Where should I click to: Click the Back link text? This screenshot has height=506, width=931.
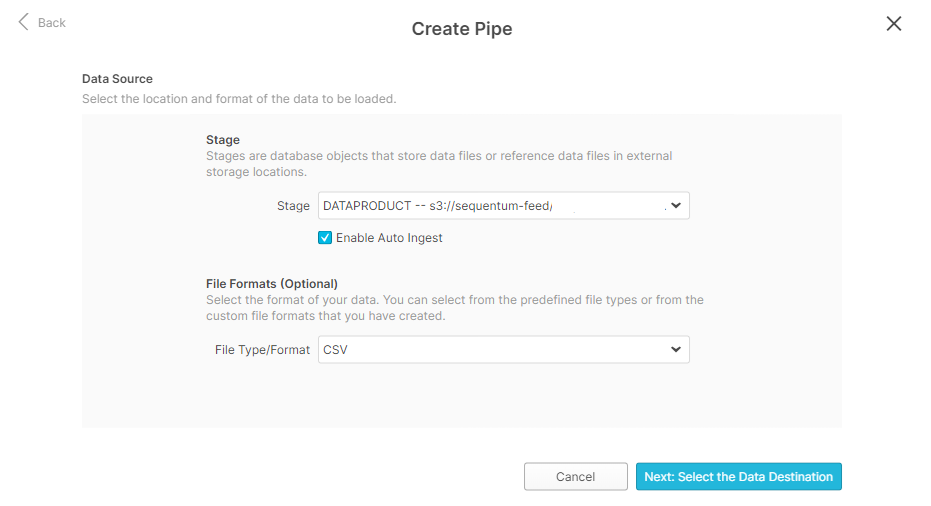tap(51, 23)
